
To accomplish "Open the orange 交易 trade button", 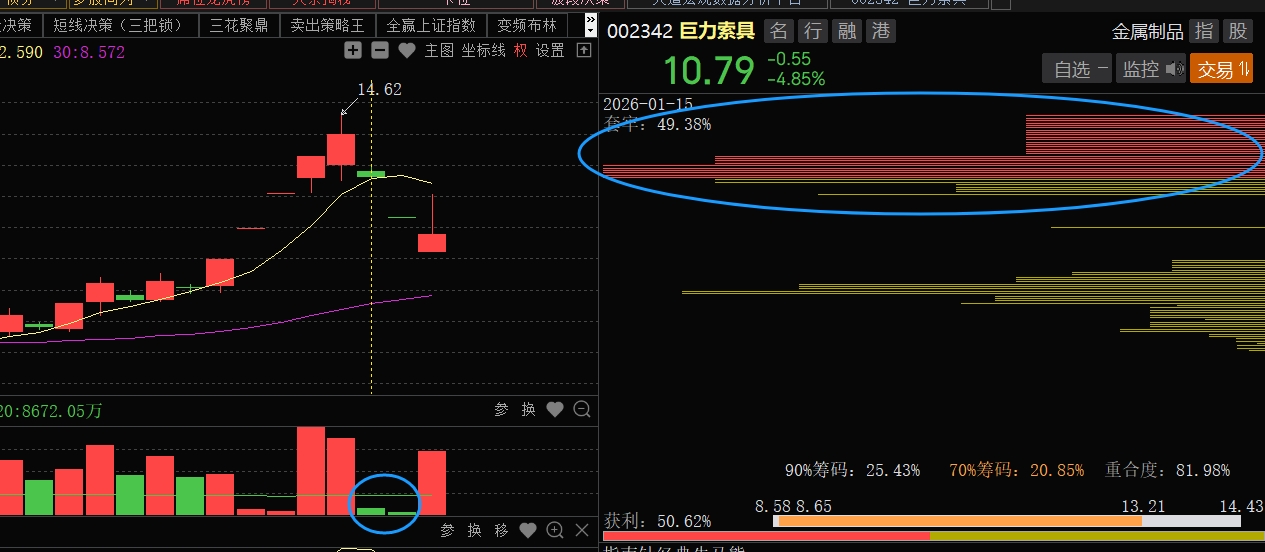I will [1221, 69].
